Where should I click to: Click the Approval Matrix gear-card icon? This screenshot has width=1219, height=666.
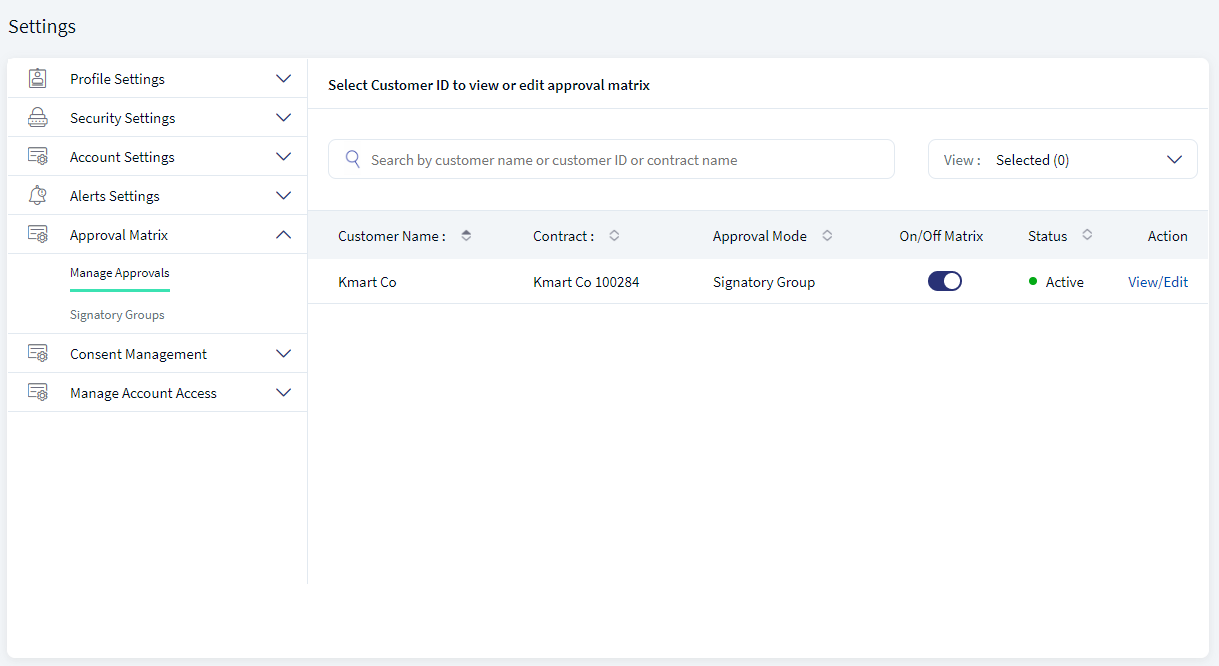tap(38, 234)
